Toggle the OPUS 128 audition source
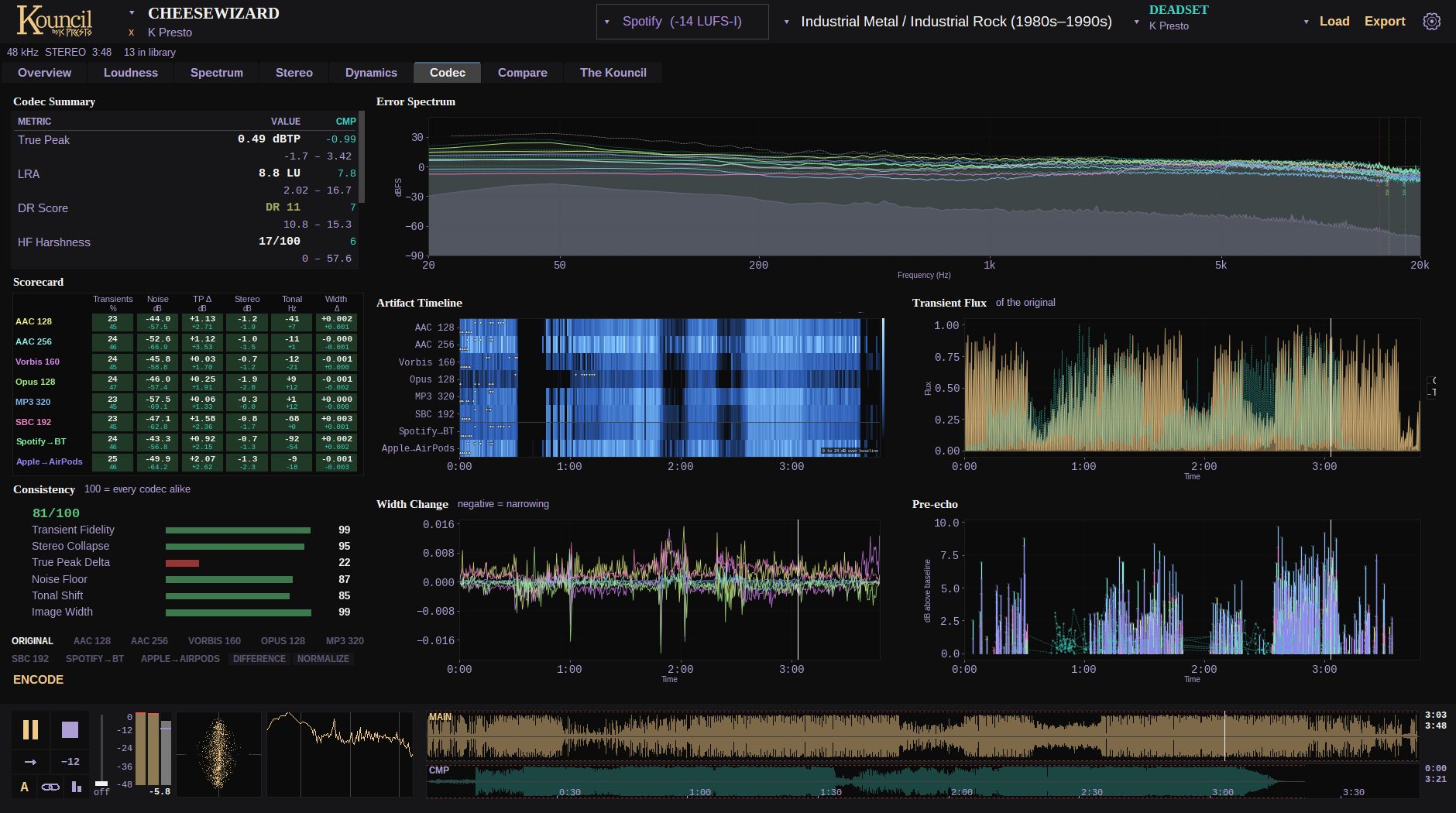The width and height of the screenshot is (1456, 813). 283,641
